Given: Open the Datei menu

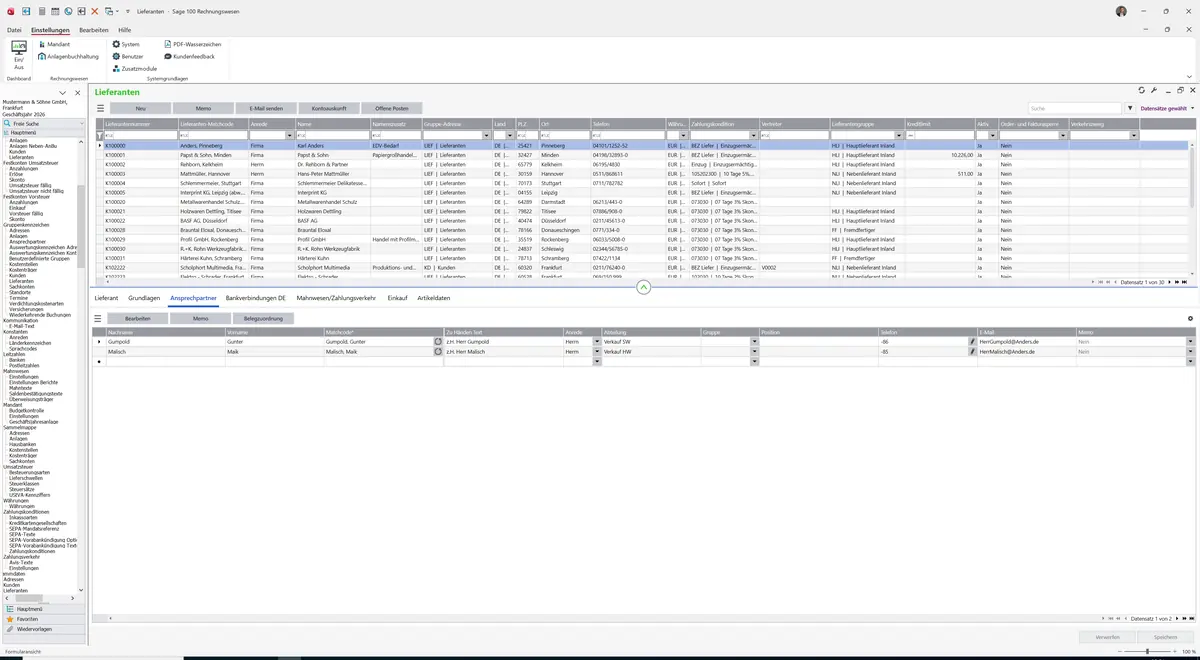Looking at the screenshot, I should pos(14,30).
